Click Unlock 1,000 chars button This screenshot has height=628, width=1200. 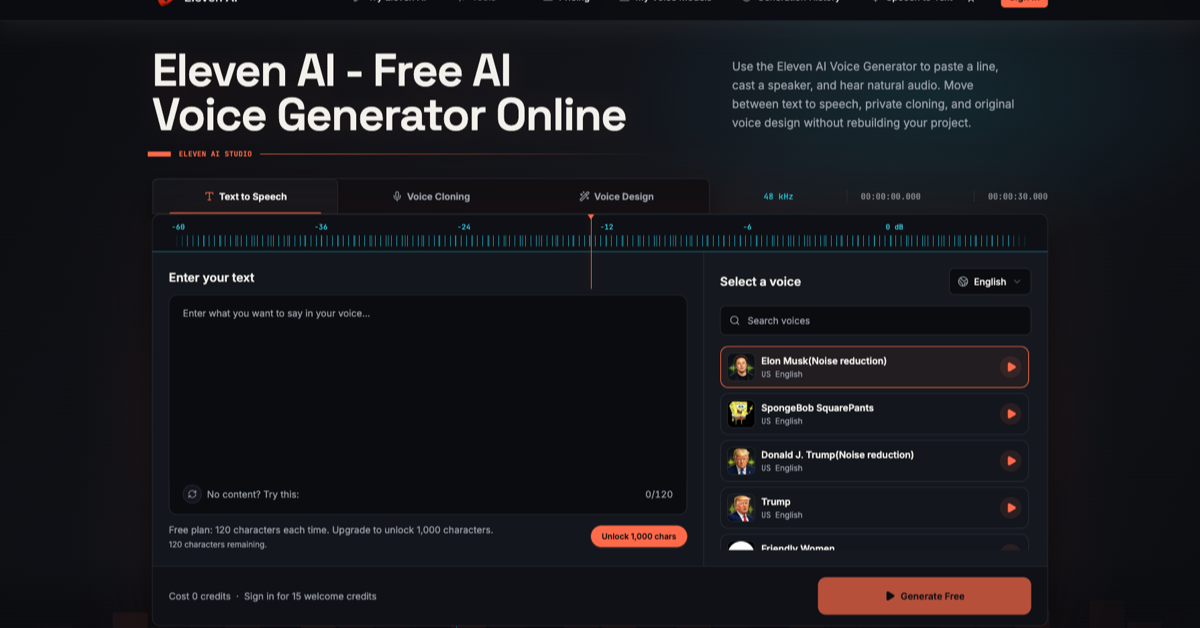point(639,537)
